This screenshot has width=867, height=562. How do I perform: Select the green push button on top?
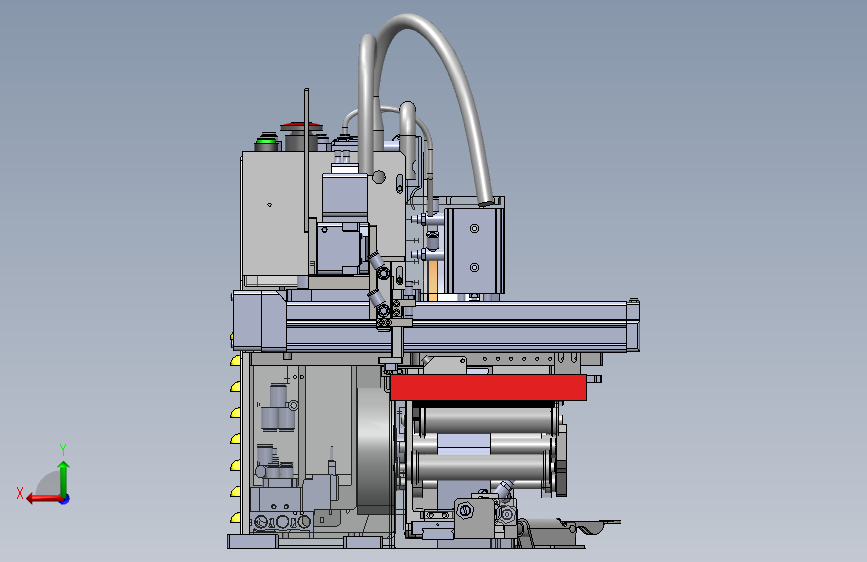point(267,142)
